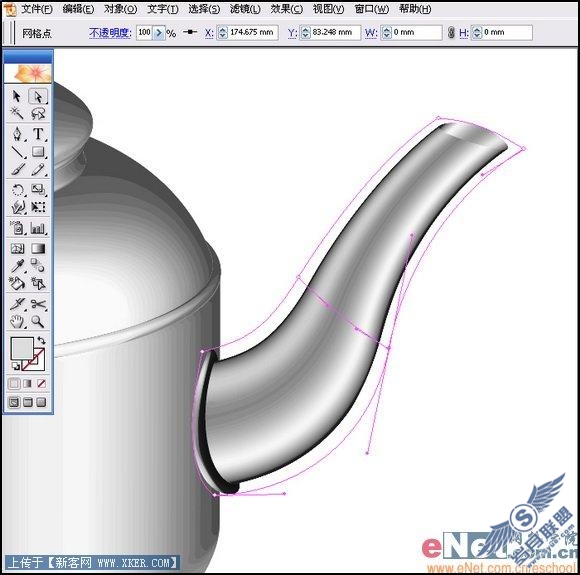Switch to Full Screen with Menu Bar
580x575 pixels.
28,402
